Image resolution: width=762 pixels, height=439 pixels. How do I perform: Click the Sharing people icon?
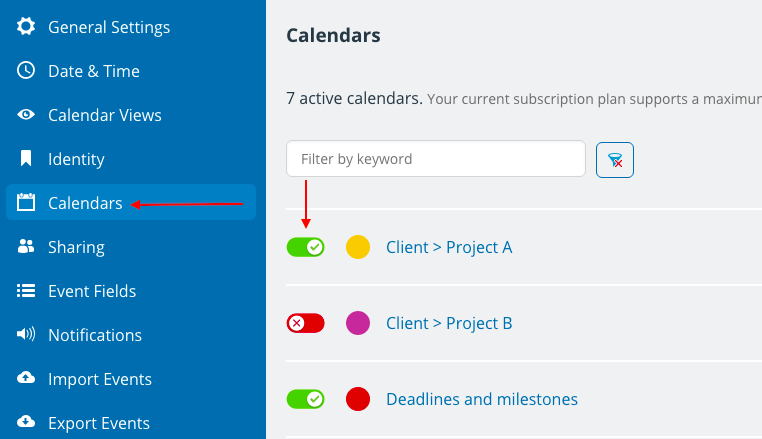tap(26, 246)
